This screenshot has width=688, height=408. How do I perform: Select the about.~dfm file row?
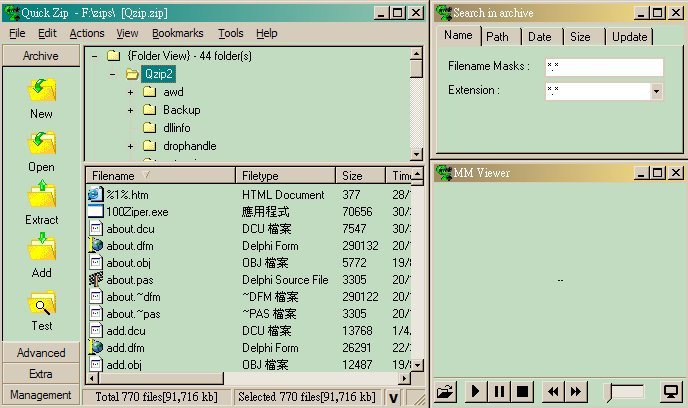pos(249,297)
